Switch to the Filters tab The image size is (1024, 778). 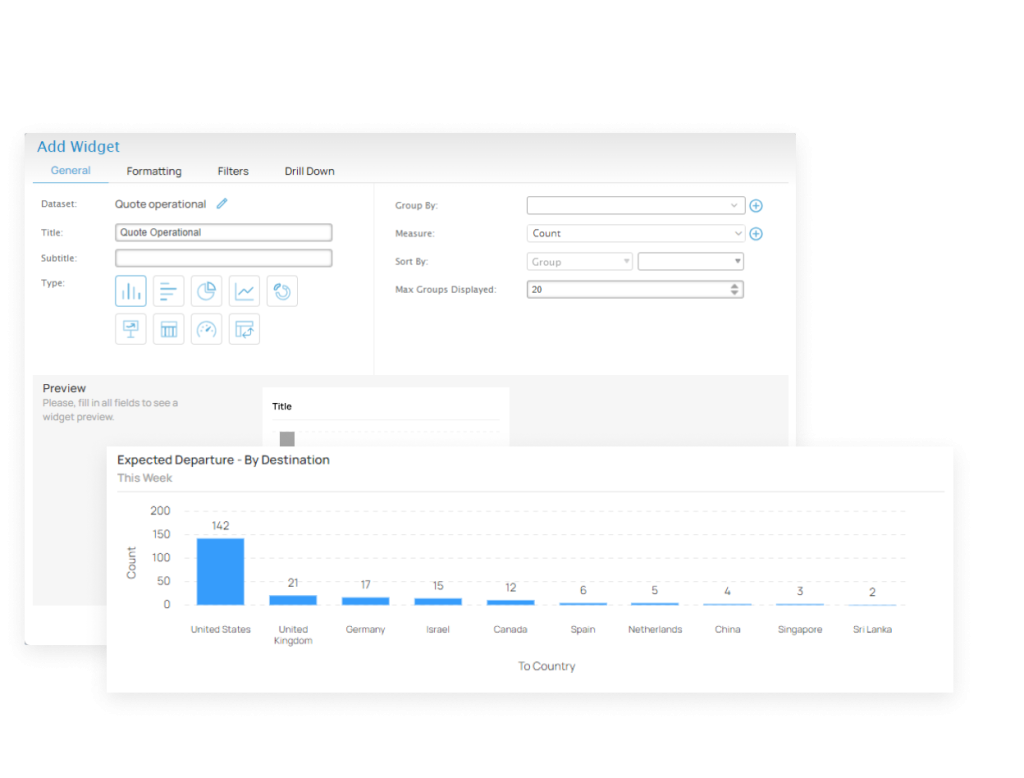coord(232,171)
